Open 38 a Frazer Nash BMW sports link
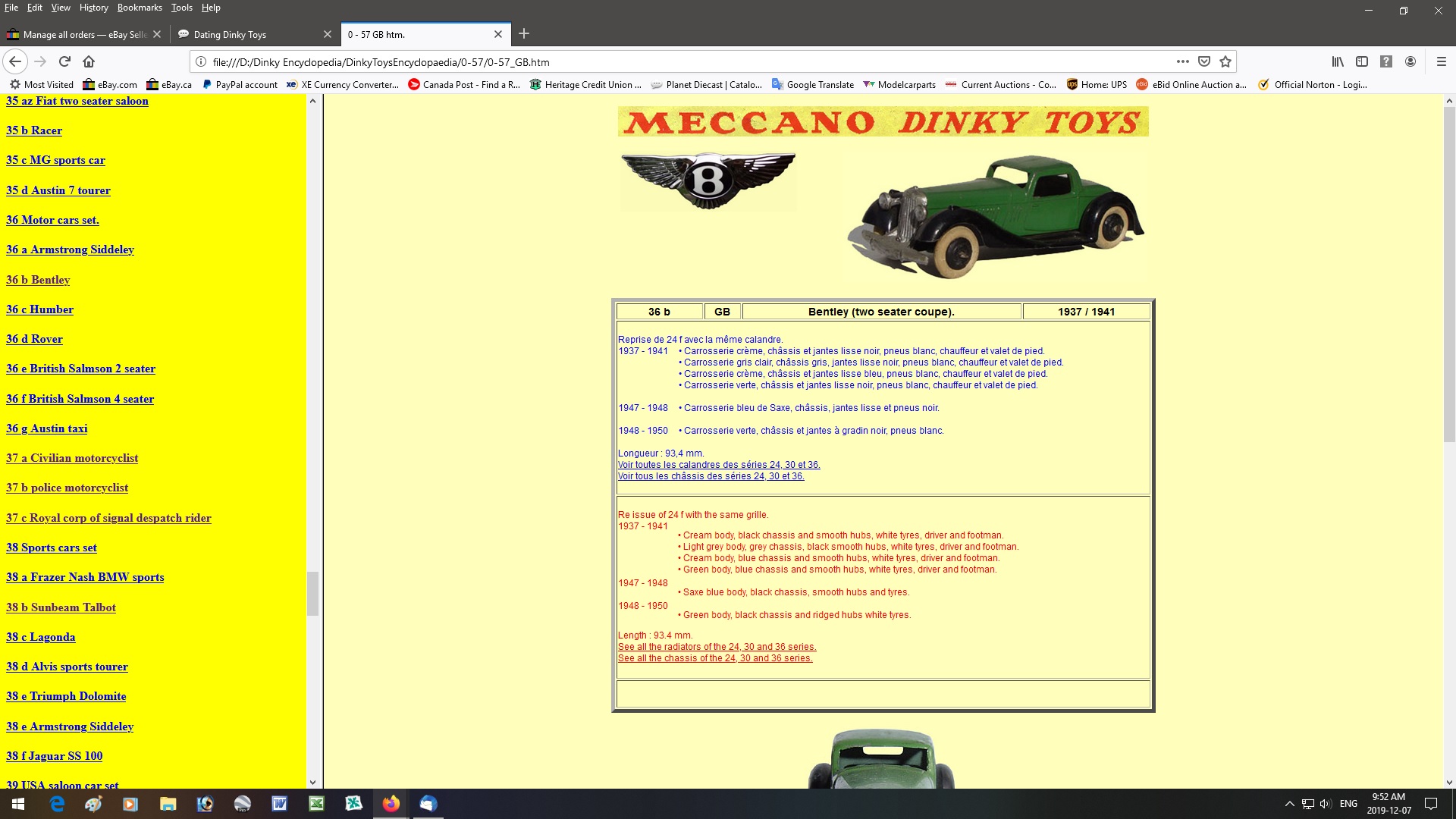Viewport: 1456px width, 819px height. (x=85, y=577)
